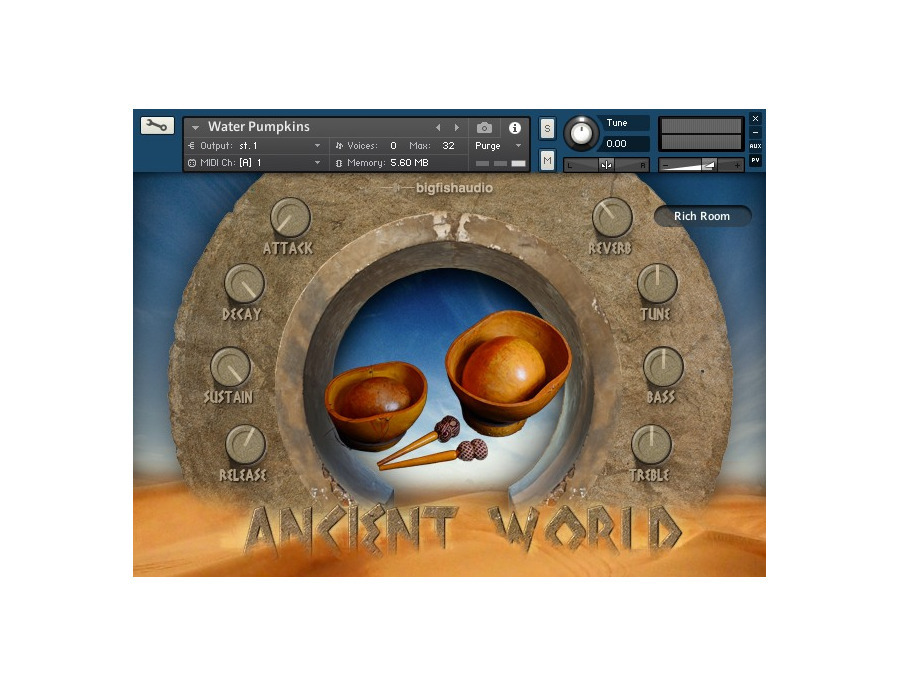900x687 pixels.
Task: Click the volume level slider
Action: pos(701,165)
